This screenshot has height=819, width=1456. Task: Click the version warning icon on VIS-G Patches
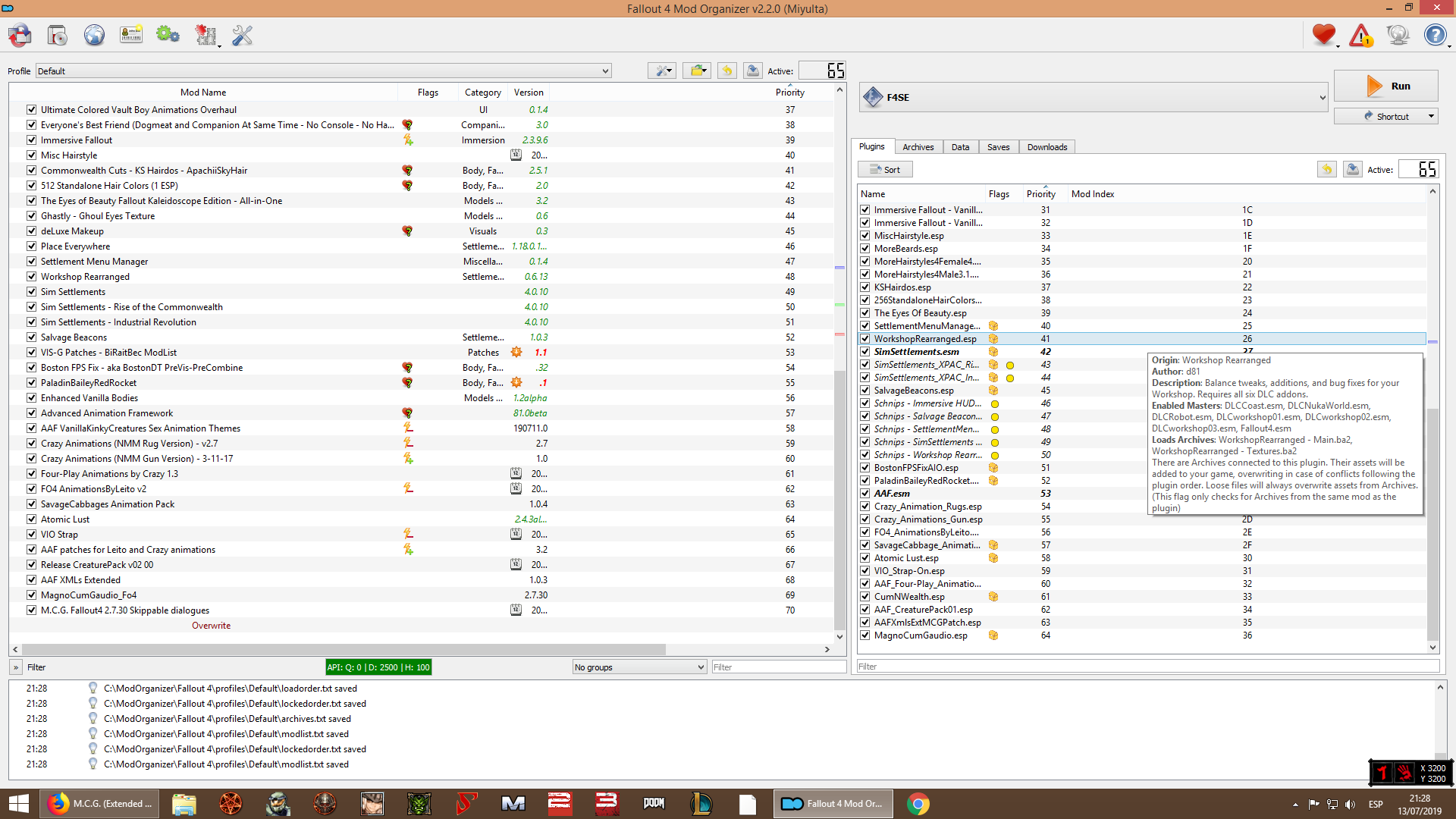click(x=516, y=352)
